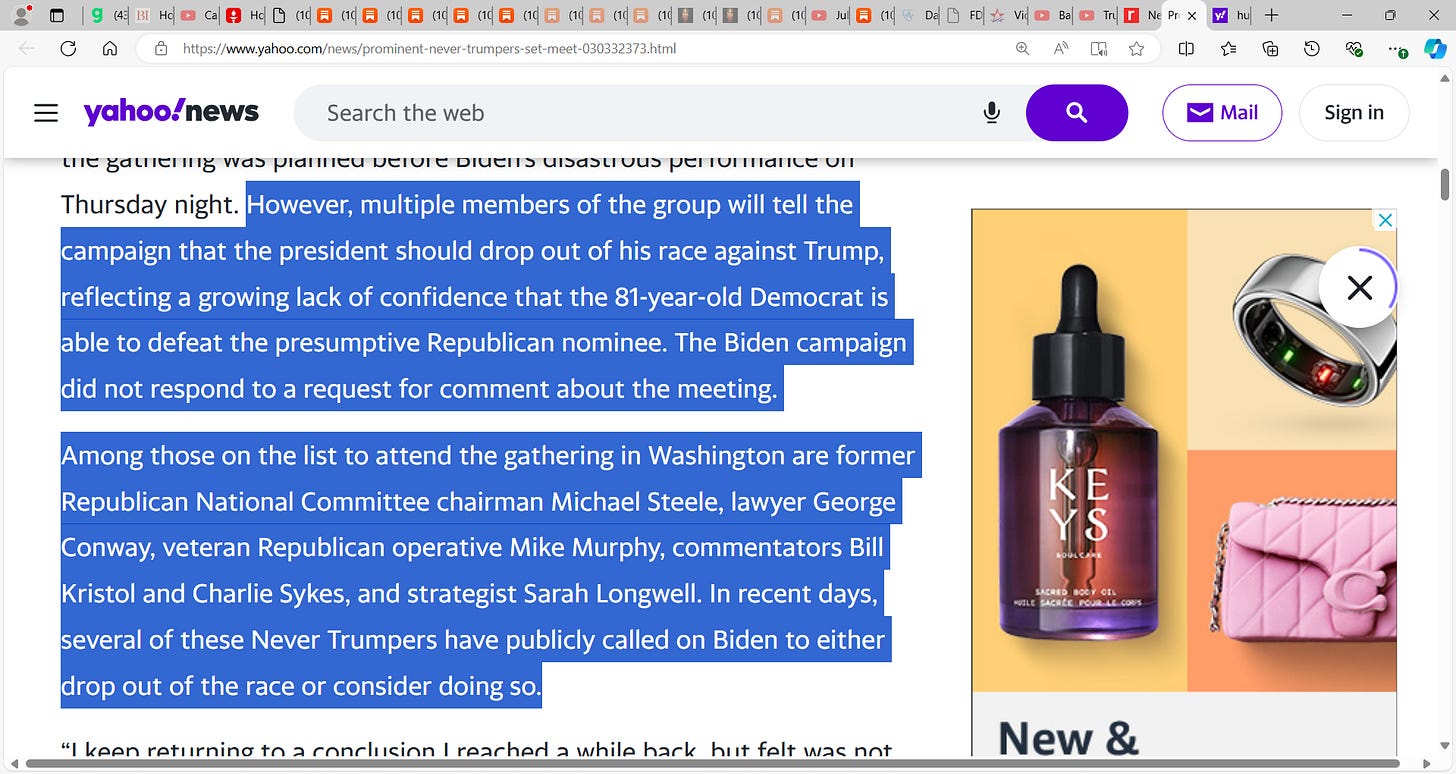
Task: Switch to the BI Ho tab
Action: pyautogui.click(x=152, y=16)
